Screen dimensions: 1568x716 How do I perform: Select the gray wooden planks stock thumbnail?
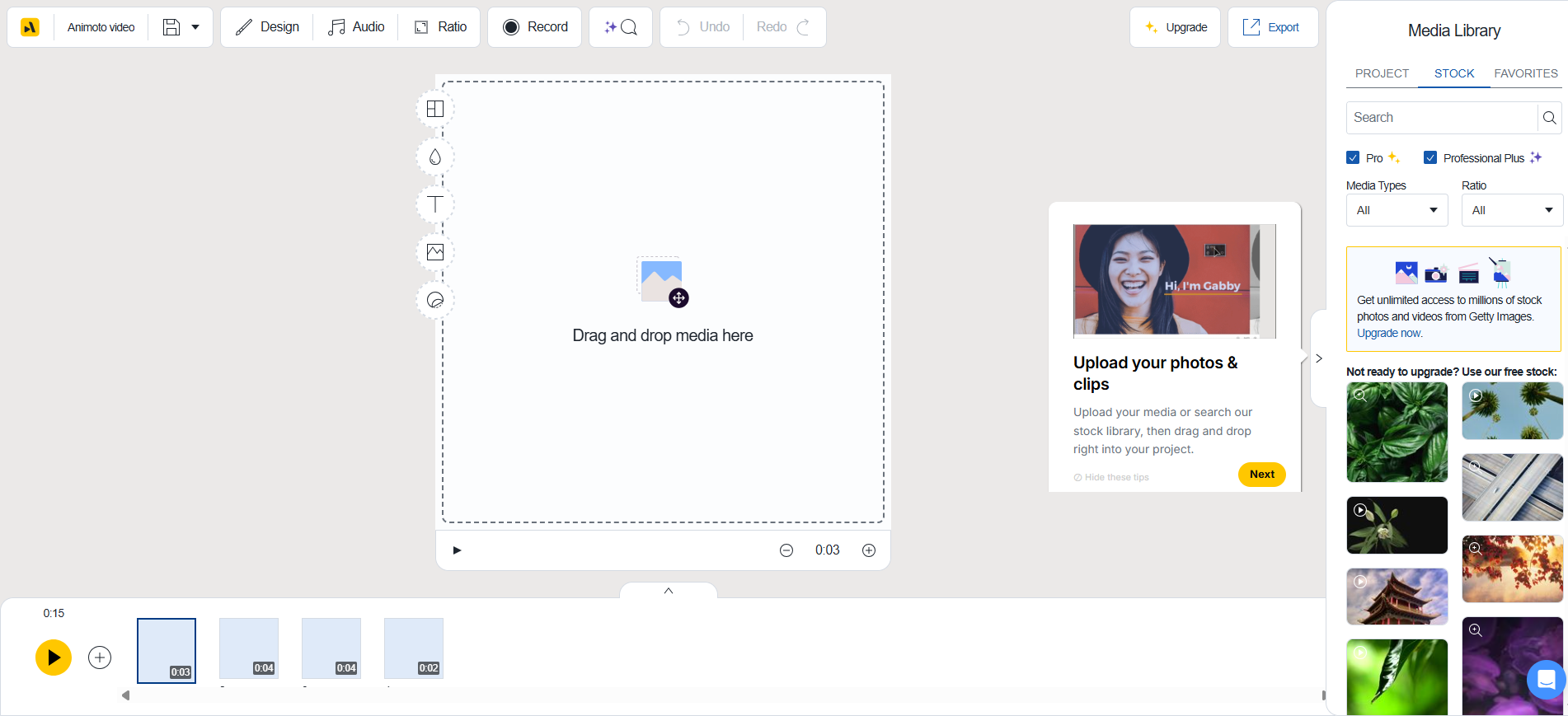pos(1513,488)
